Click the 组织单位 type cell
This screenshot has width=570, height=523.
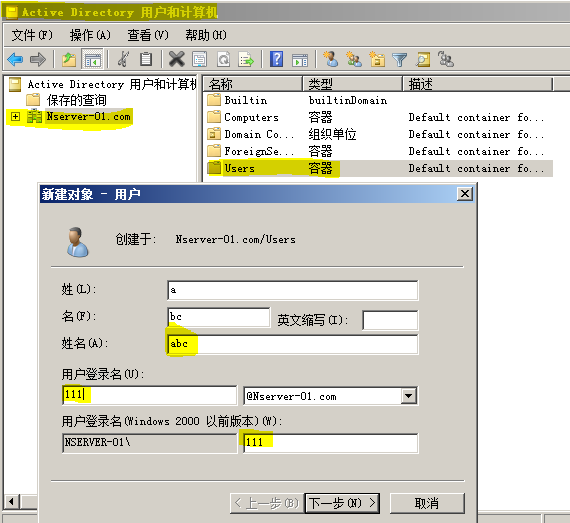click(332, 134)
